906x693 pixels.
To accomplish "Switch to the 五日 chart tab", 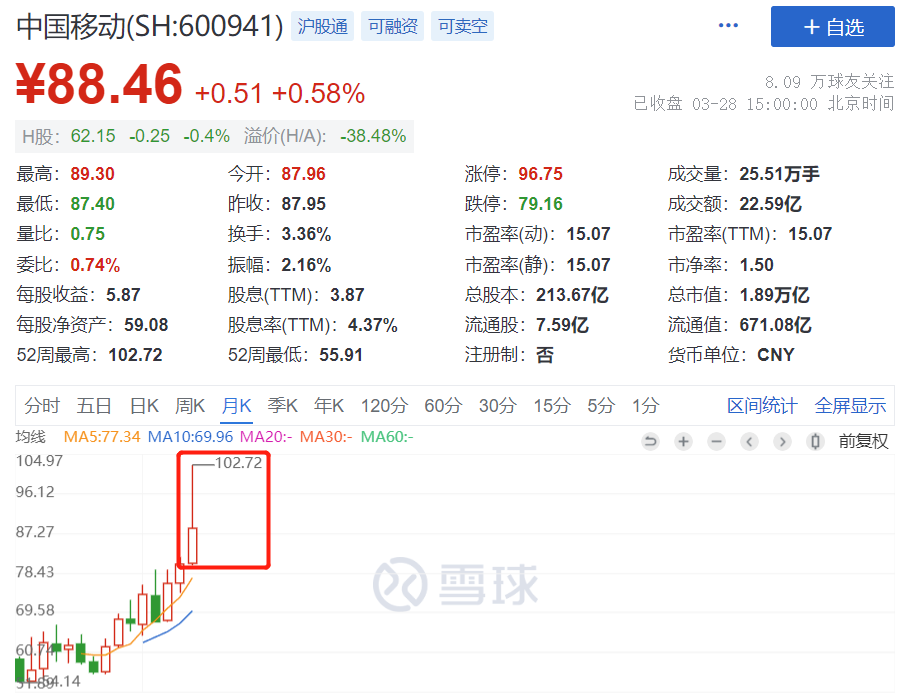I will coord(94,406).
